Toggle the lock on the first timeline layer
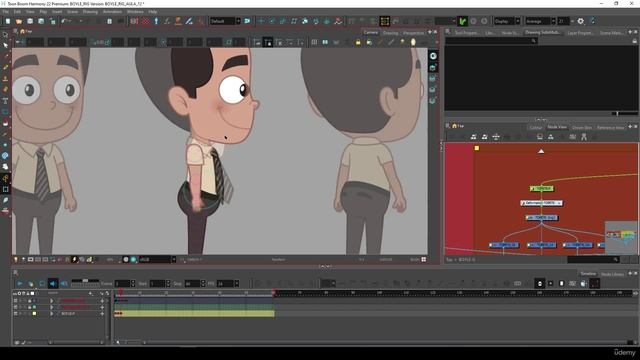 29,301
